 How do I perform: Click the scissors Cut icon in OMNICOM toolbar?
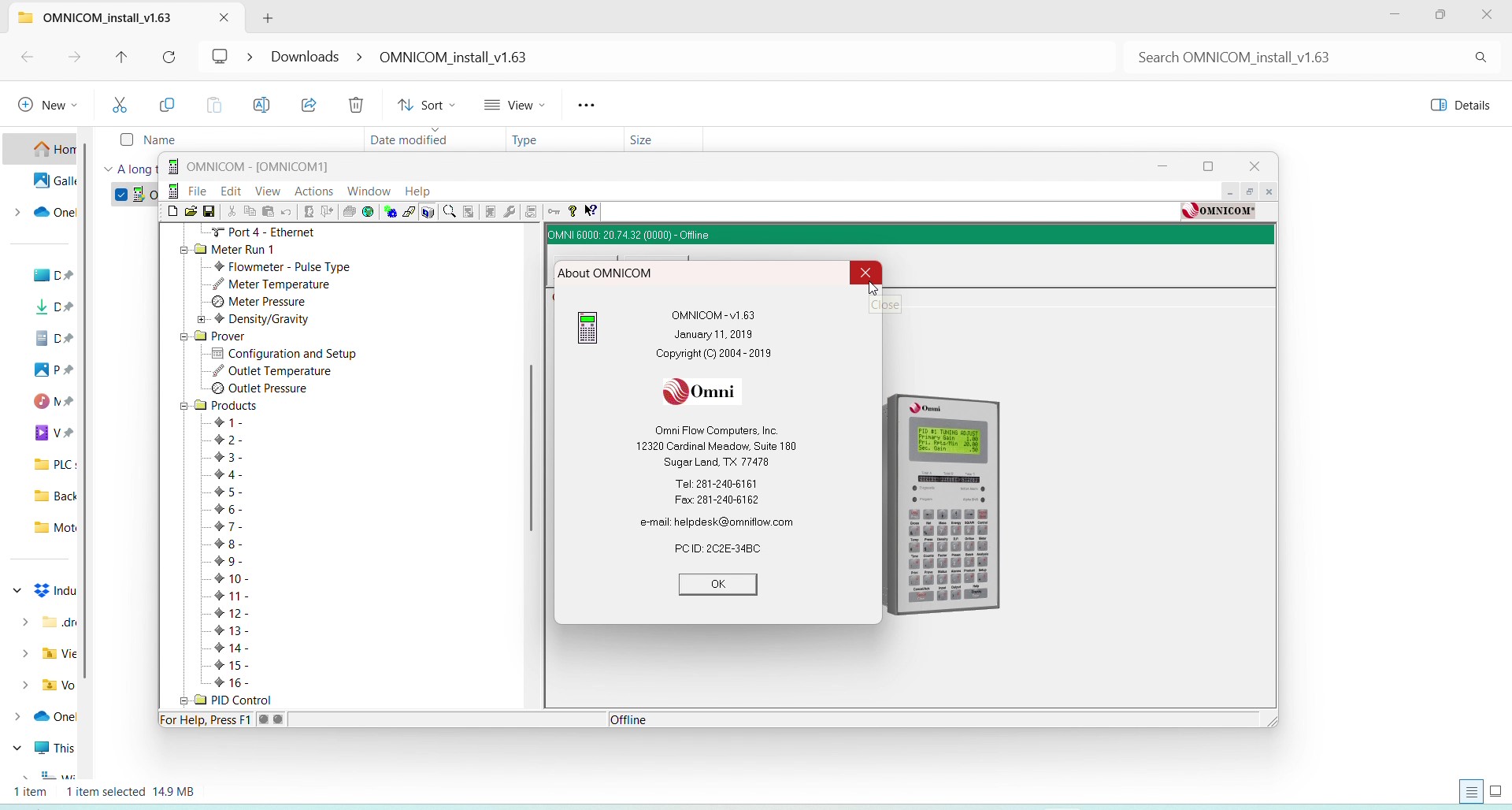232,212
